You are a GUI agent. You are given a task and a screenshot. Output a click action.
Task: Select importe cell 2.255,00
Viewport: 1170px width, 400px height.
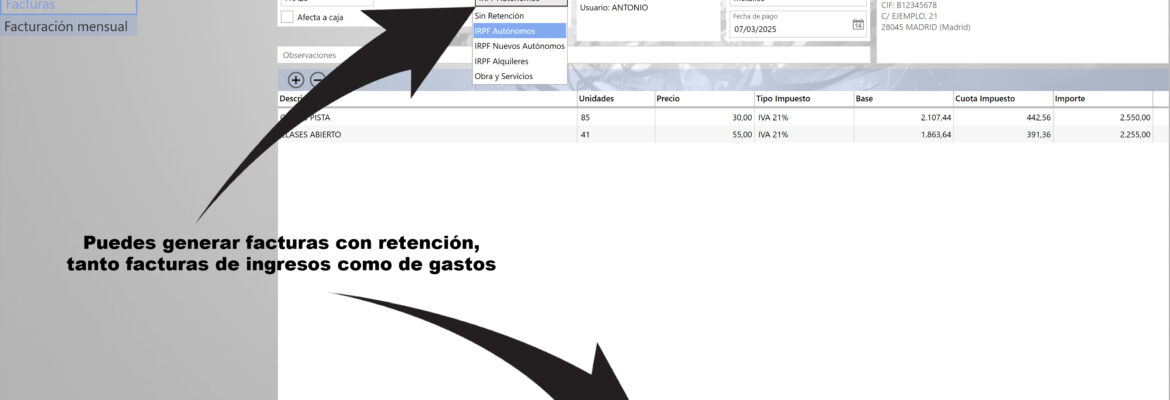[1102, 134]
